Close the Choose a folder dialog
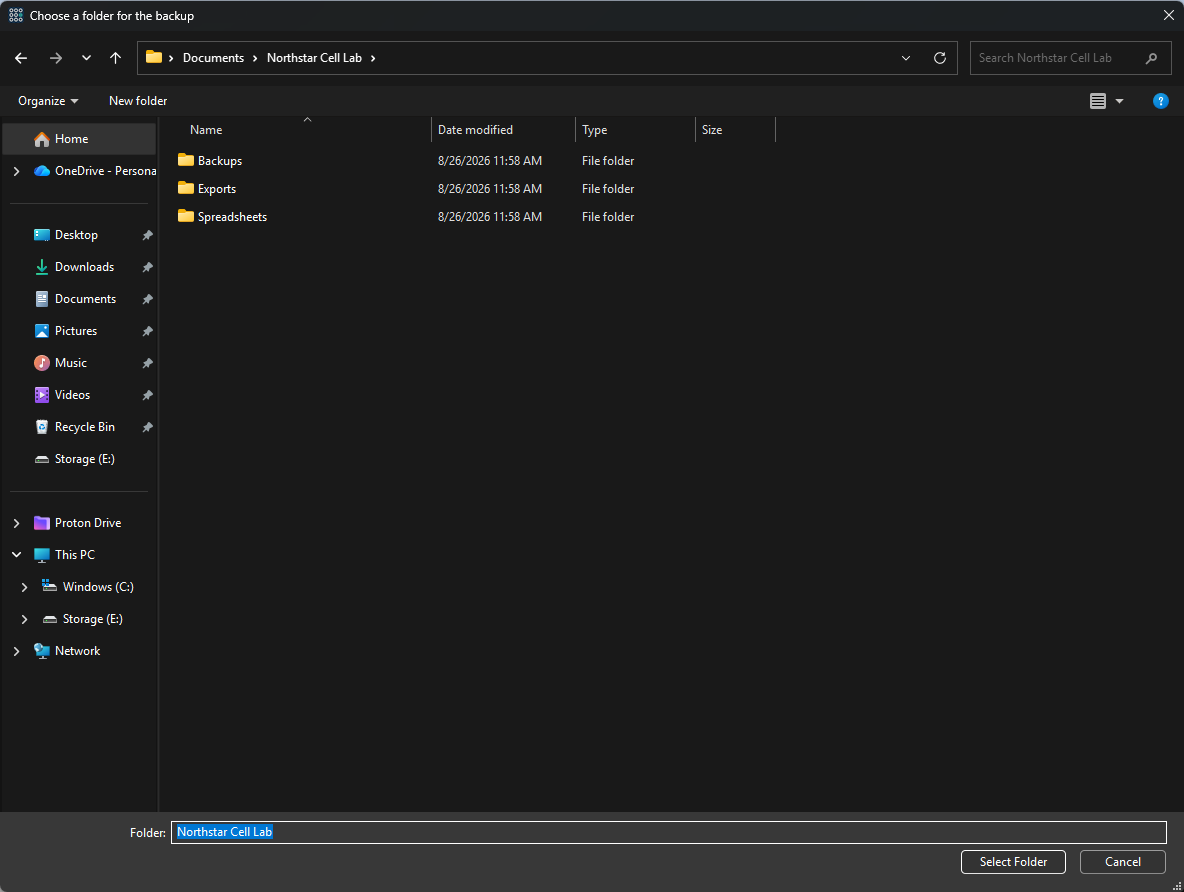The height and width of the screenshot is (892, 1184). 1168,15
